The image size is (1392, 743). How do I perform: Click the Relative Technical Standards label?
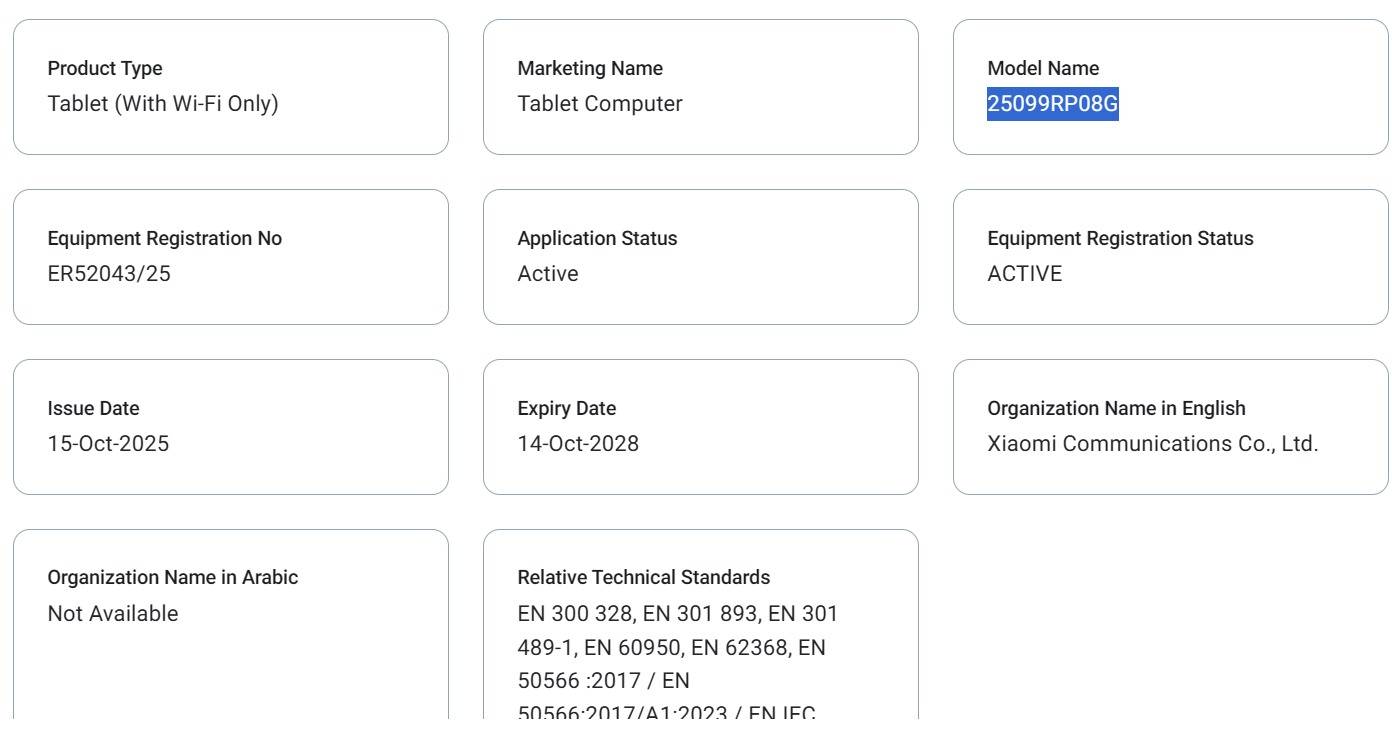point(644,578)
